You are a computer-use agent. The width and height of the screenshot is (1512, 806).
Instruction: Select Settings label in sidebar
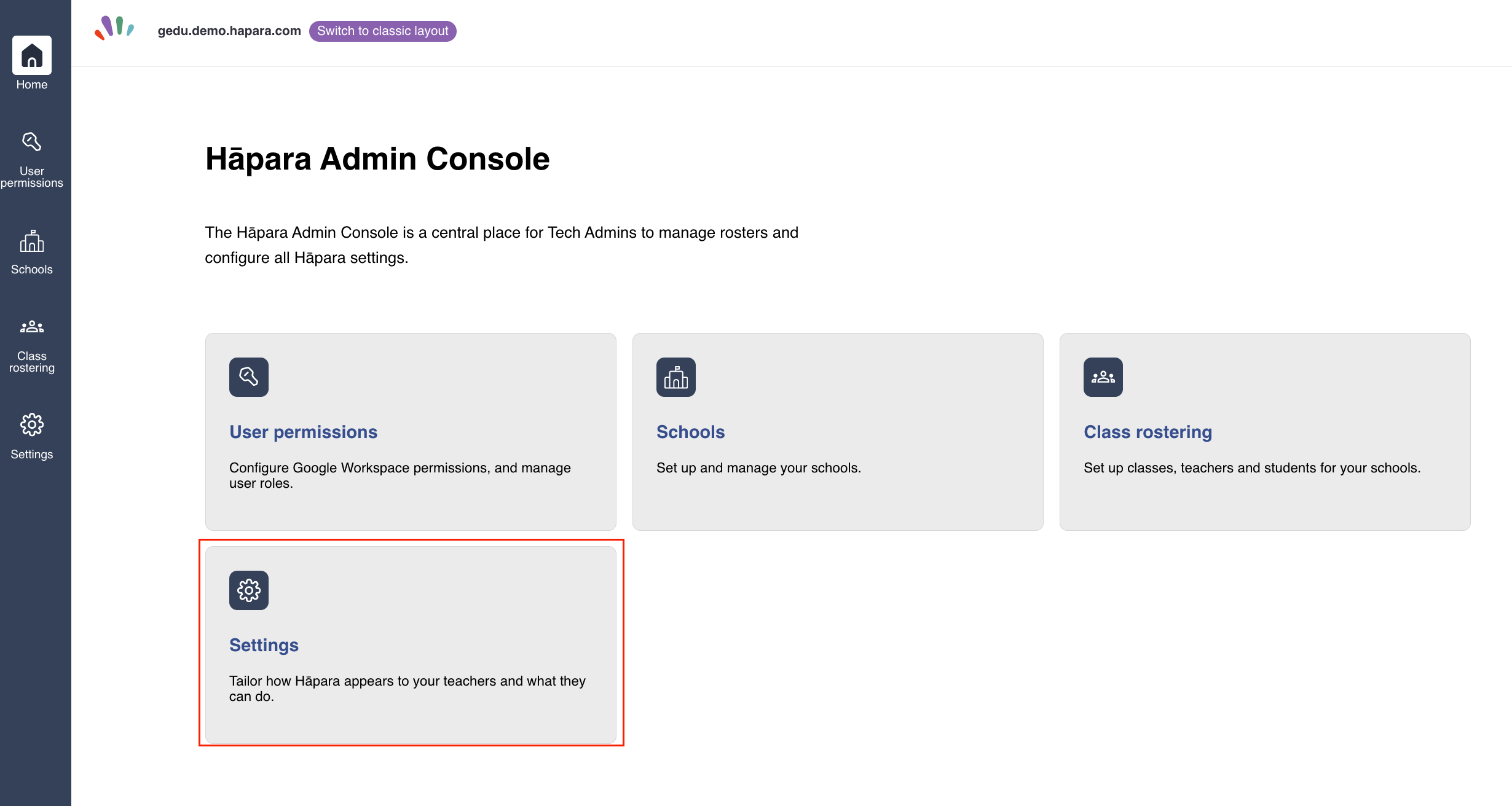(32, 455)
